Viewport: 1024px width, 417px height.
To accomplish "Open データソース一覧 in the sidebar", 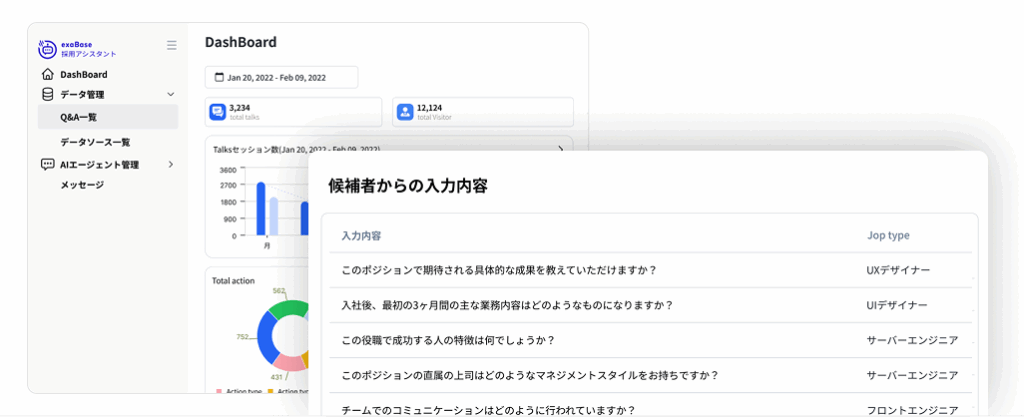I will [95, 142].
